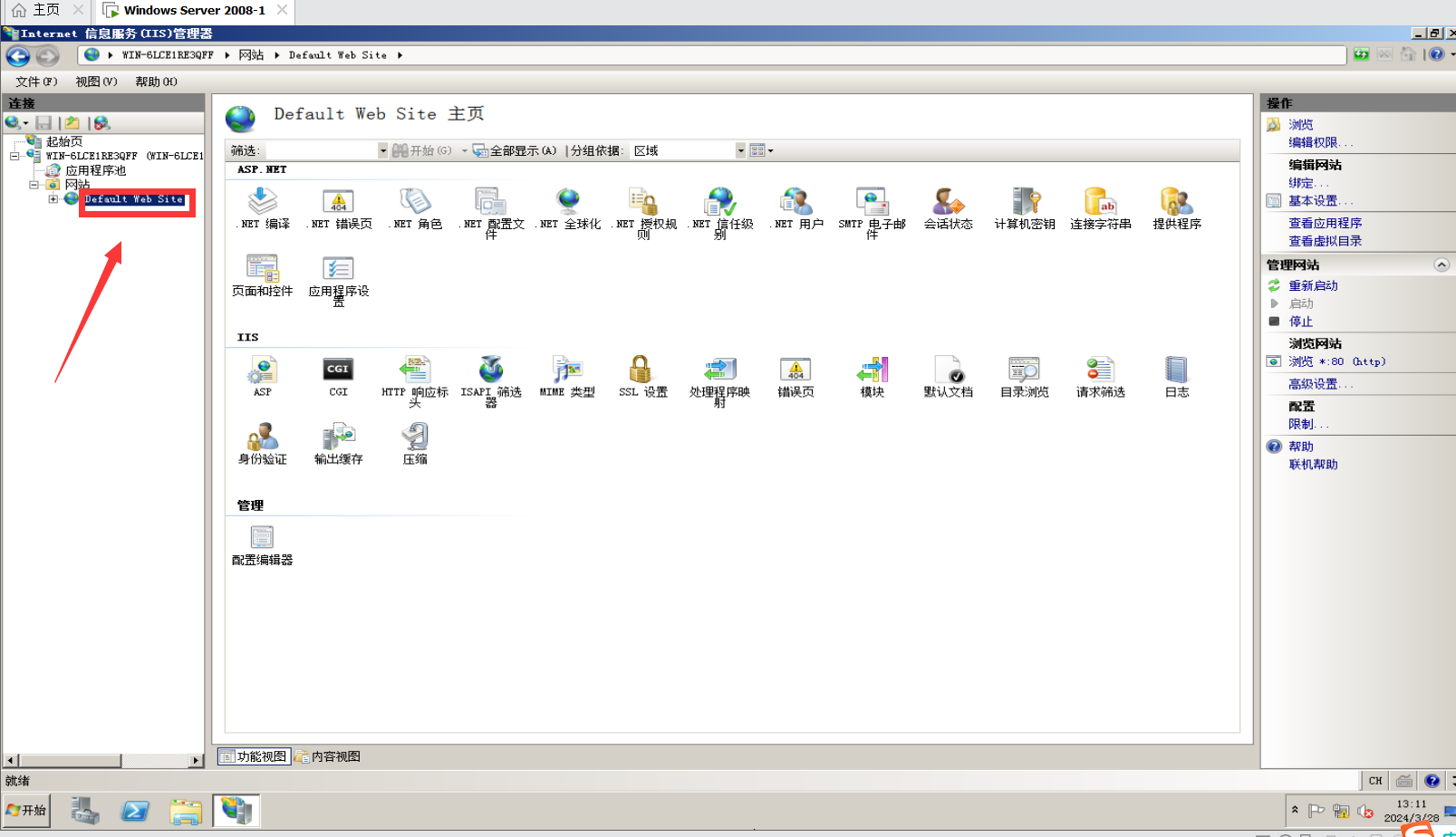Open the SSL 设置 feature icon
Screen dimensions: 1456x837
[642, 376]
